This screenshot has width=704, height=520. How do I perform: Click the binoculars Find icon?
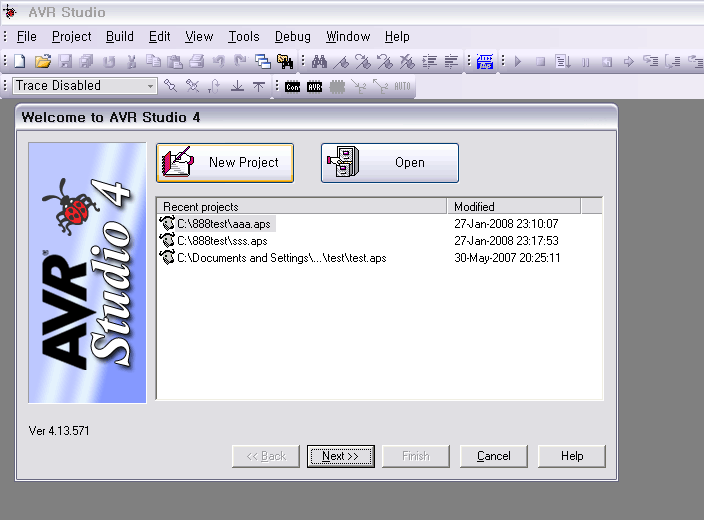click(319, 61)
